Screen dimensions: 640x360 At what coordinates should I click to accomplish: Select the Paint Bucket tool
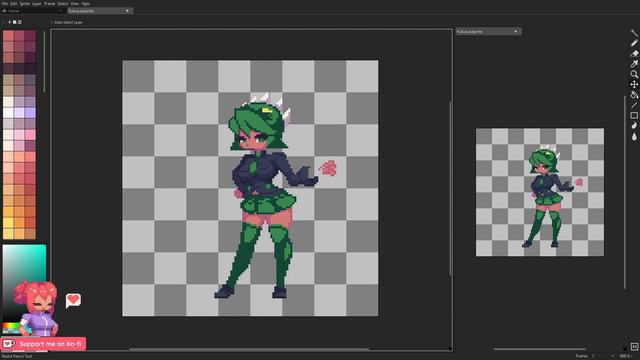click(x=634, y=95)
